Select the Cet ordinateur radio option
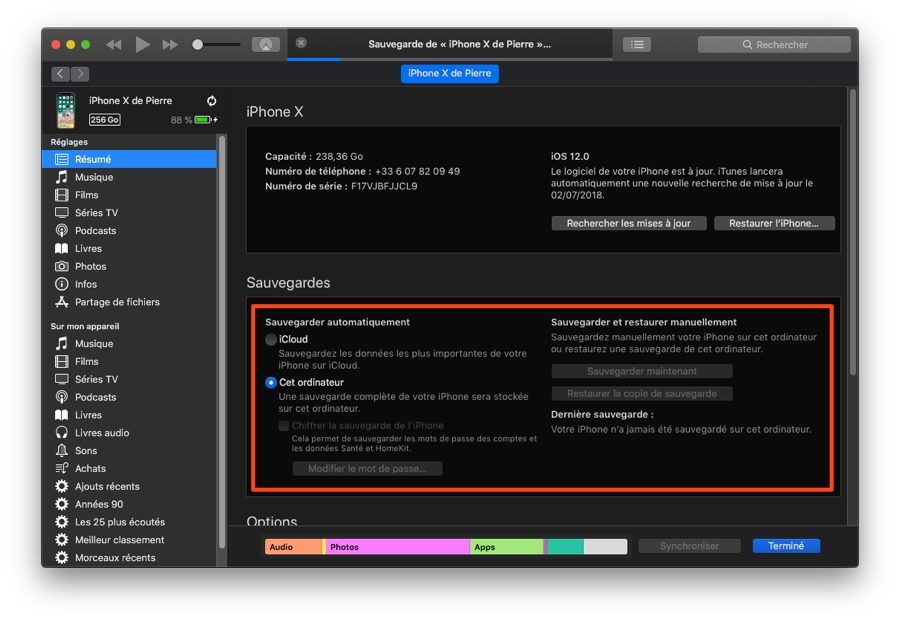This screenshot has height=622, width=900. tap(271, 383)
